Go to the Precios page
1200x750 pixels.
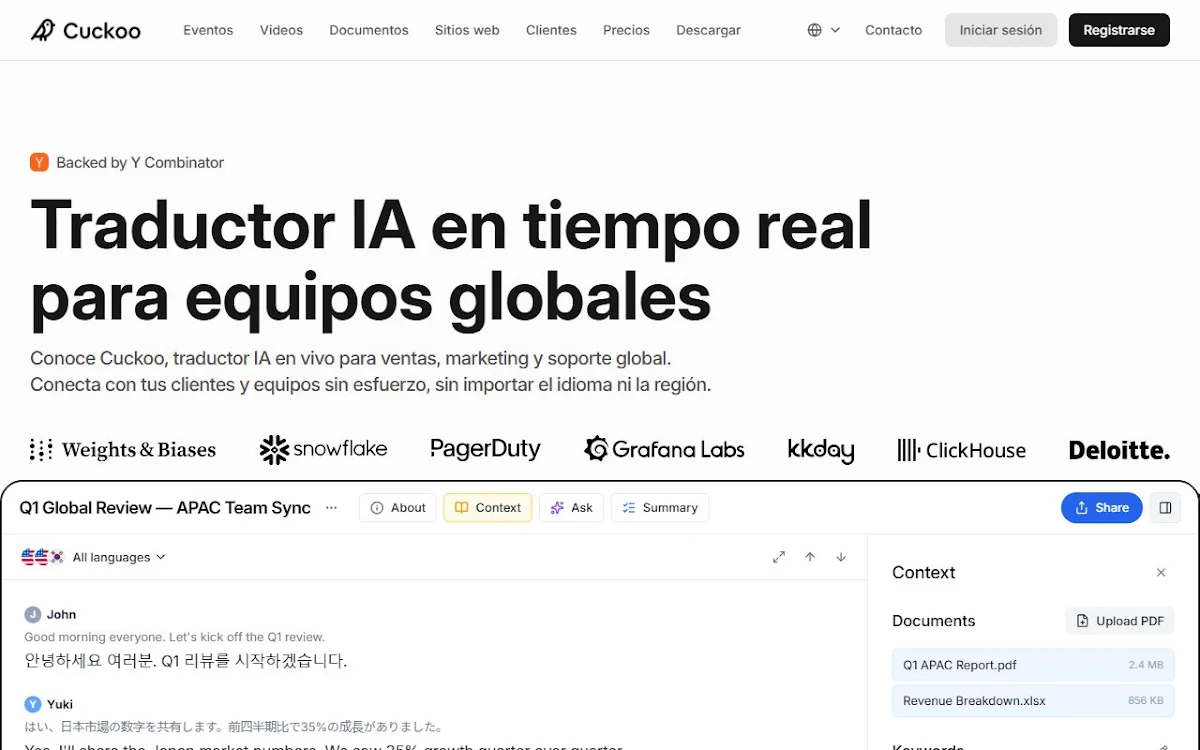click(x=626, y=30)
